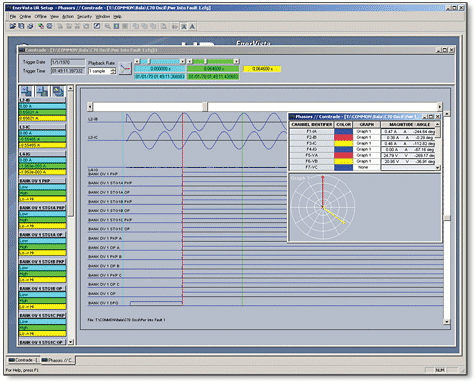Click the yellow time difference value box
This screenshot has width=476, height=383.
click(x=262, y=69)
